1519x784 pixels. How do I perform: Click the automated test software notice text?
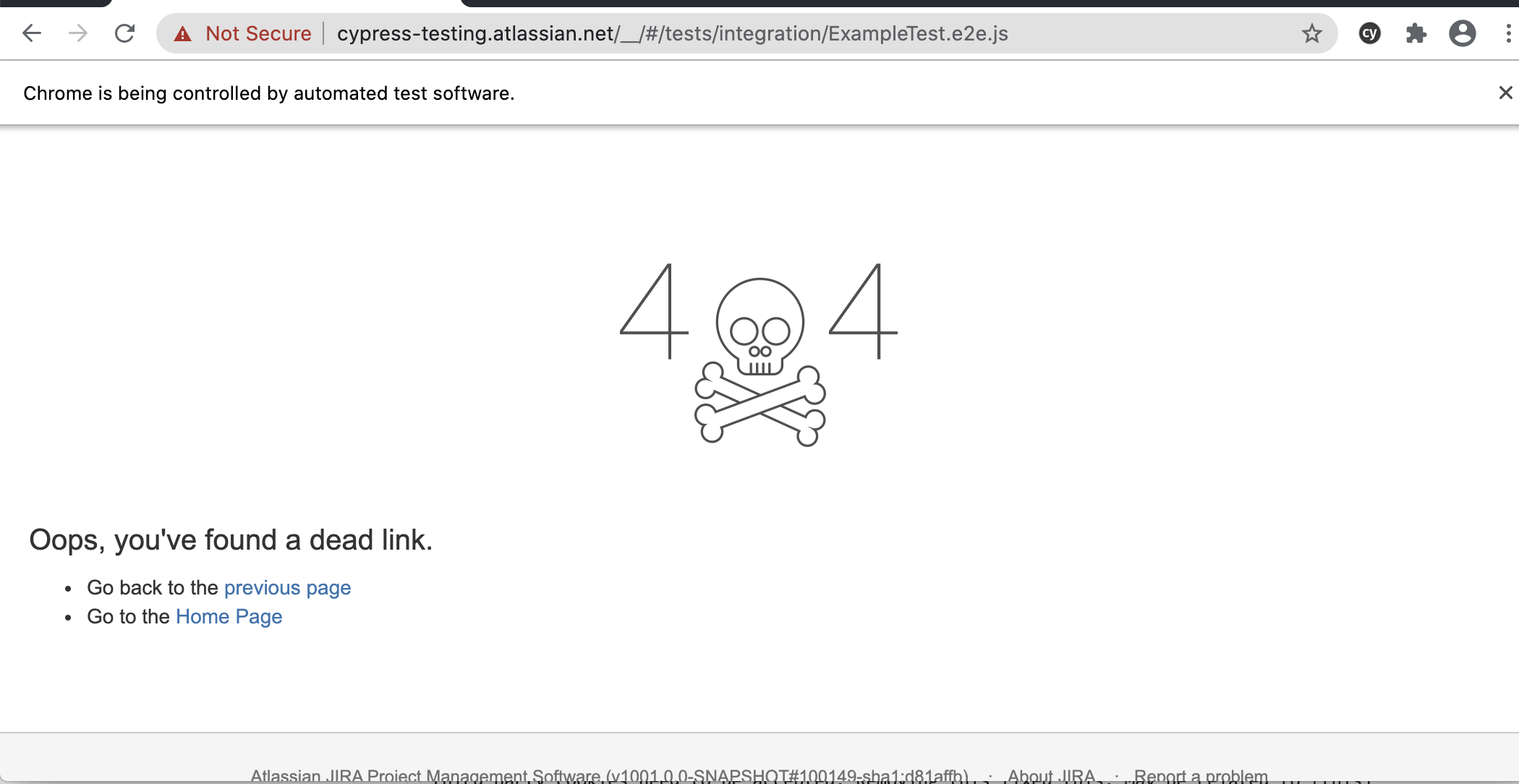(x=269, y=93)
